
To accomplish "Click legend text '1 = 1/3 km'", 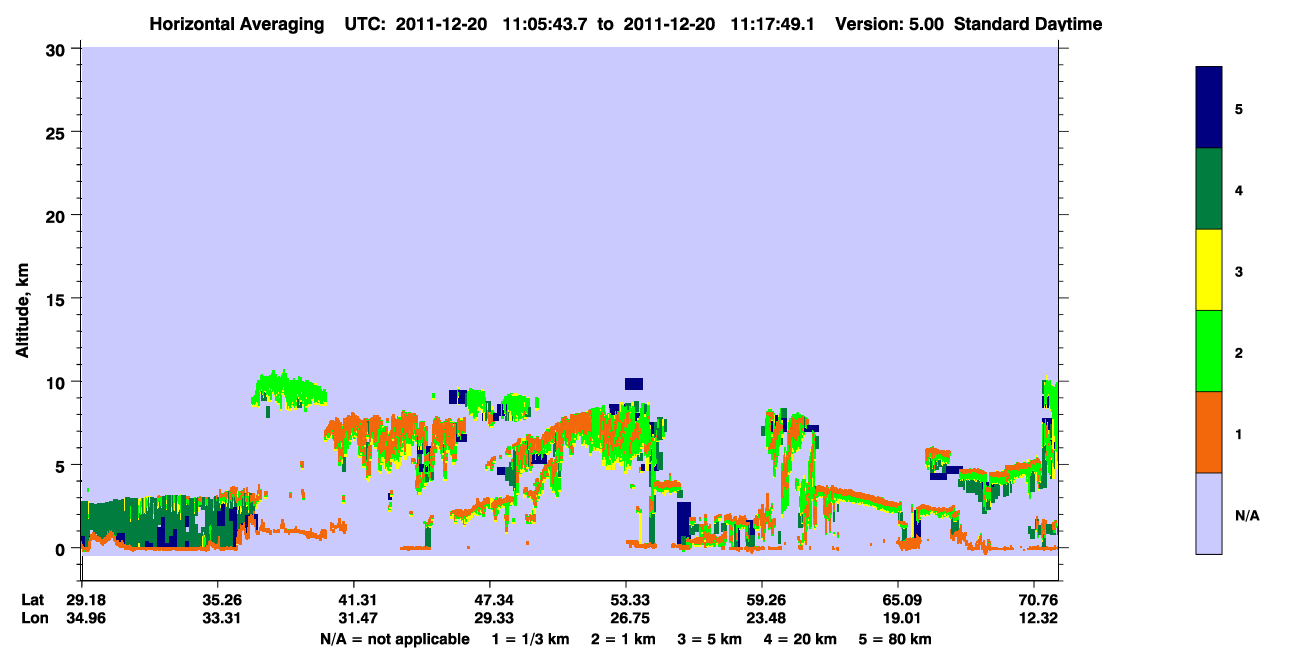I will (530, 639).
